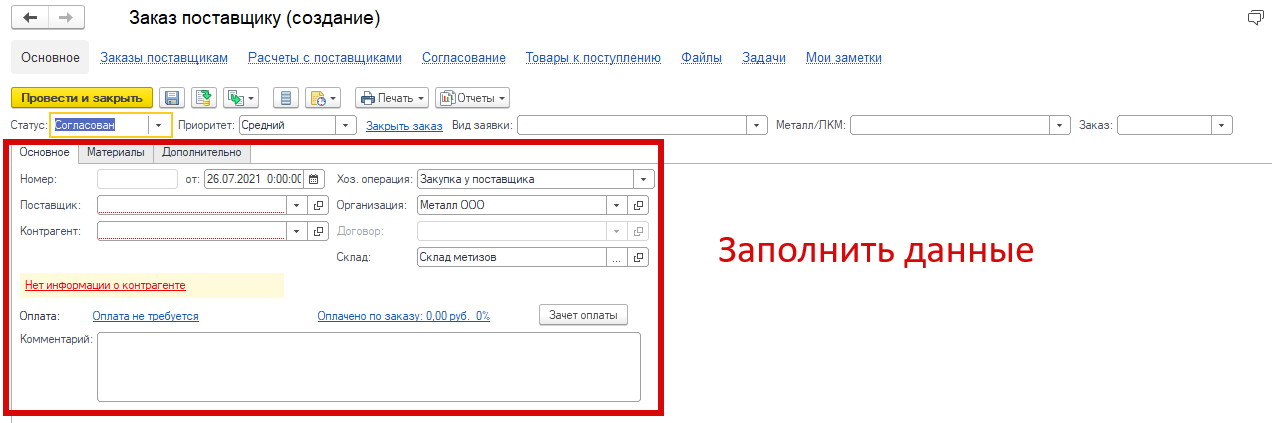Open Товары к поступлению navigation link
This screenshot has height=423, width=1272.
tap(594, 58)
